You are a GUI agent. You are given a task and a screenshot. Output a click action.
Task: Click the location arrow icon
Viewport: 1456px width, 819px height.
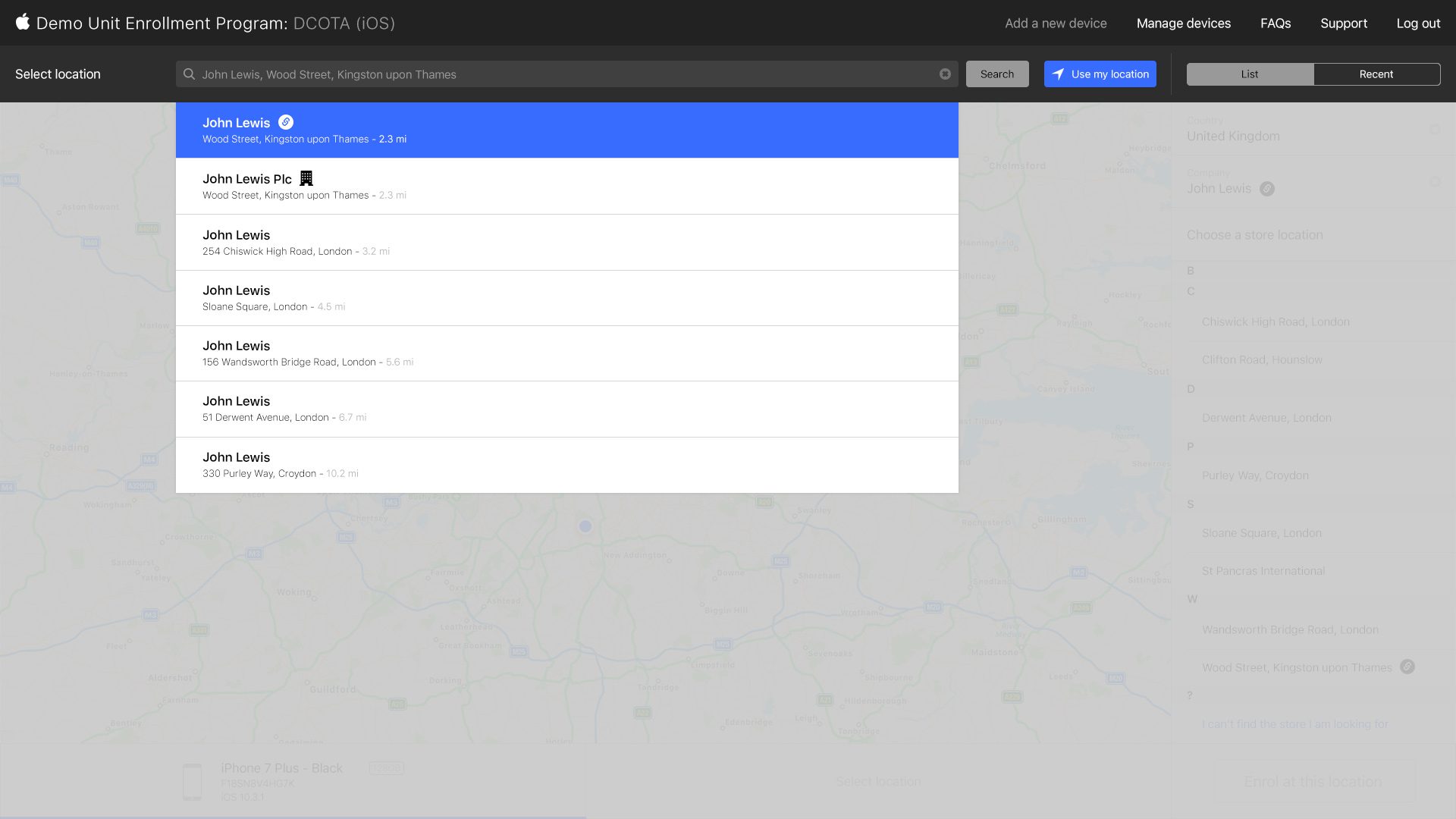[x=1059, y=74]
